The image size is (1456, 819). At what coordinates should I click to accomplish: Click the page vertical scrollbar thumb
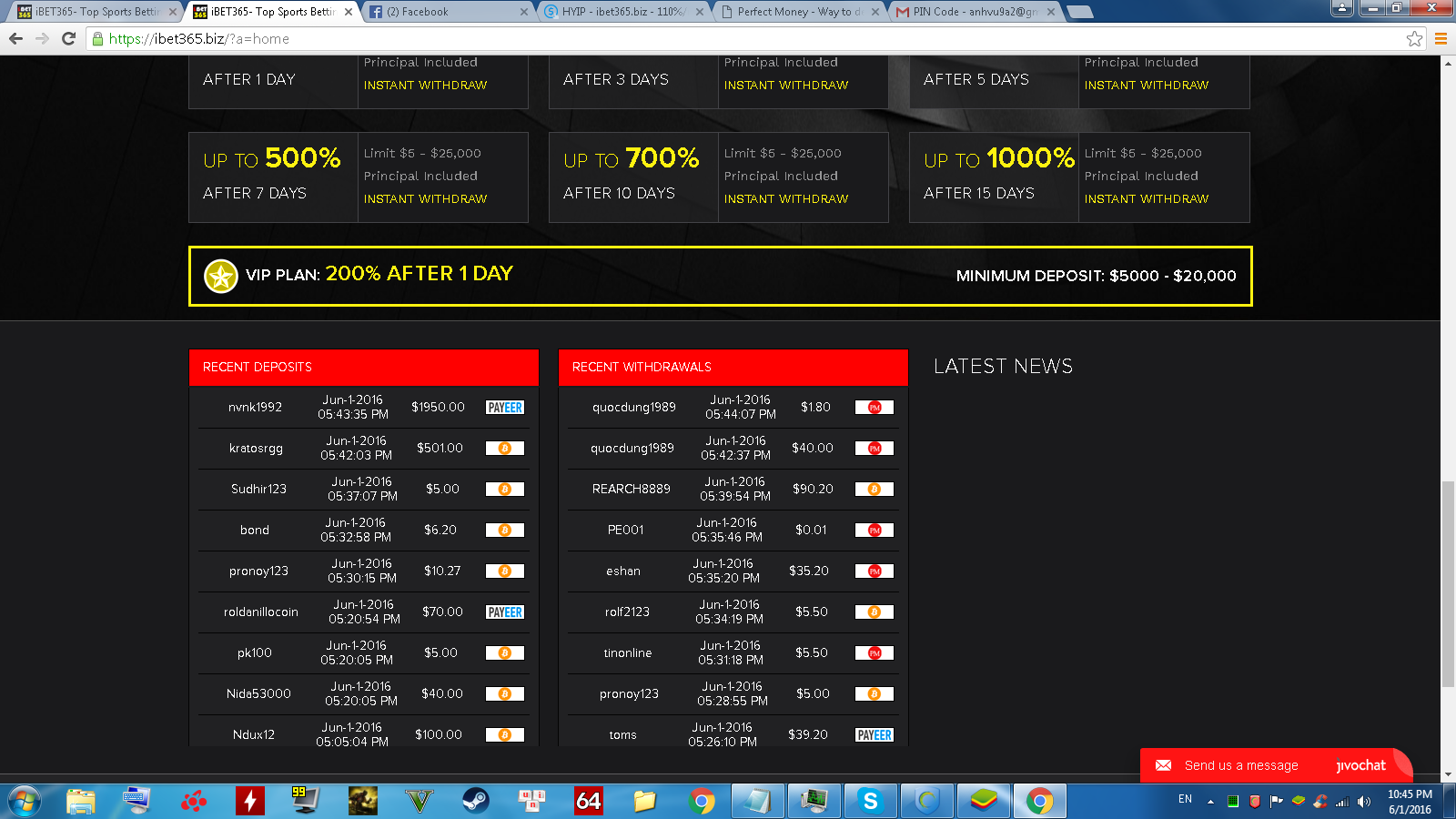(1448, 584)
